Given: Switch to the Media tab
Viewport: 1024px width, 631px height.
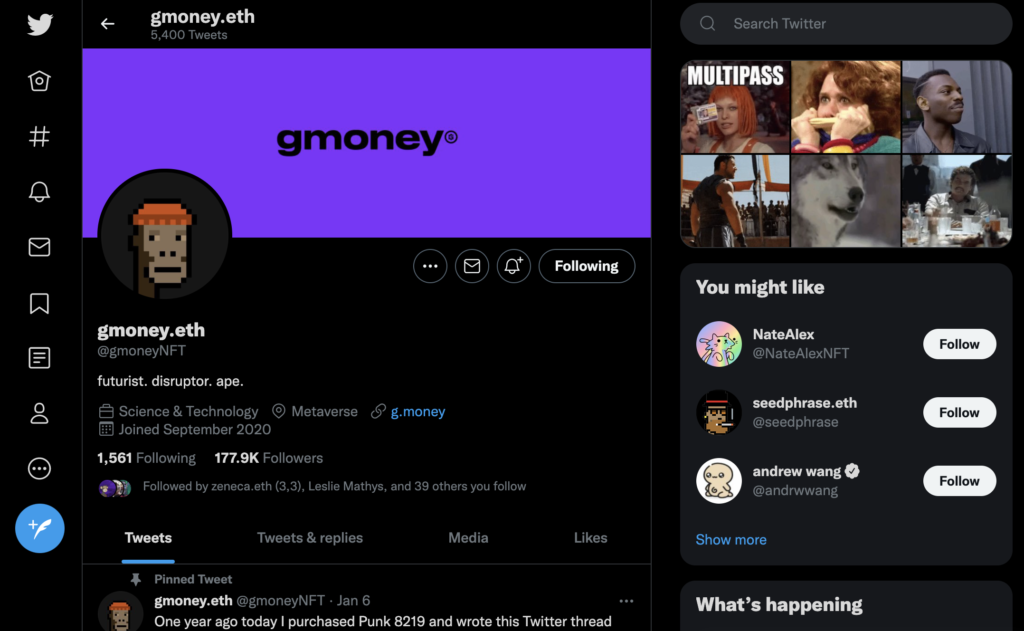Looking at the screenshot, I should [468, 538].
